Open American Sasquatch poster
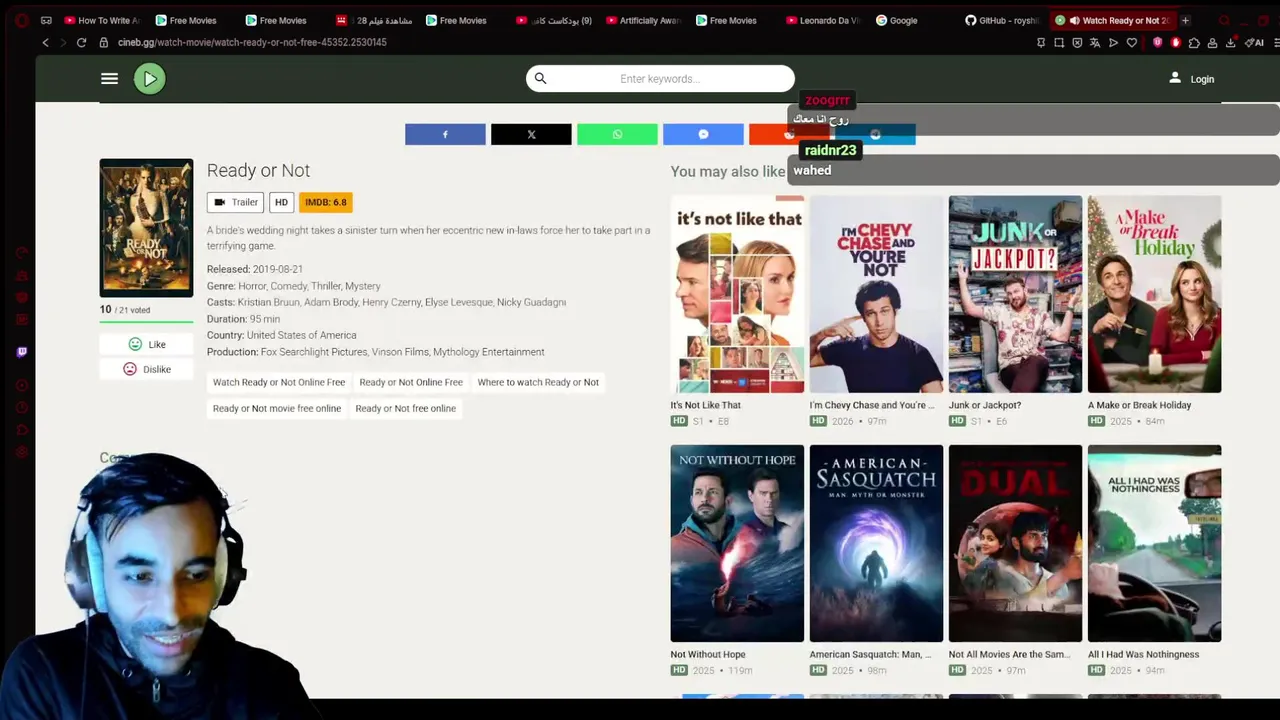The height and width of the screenshot is (720, 1280). (876, 543)
